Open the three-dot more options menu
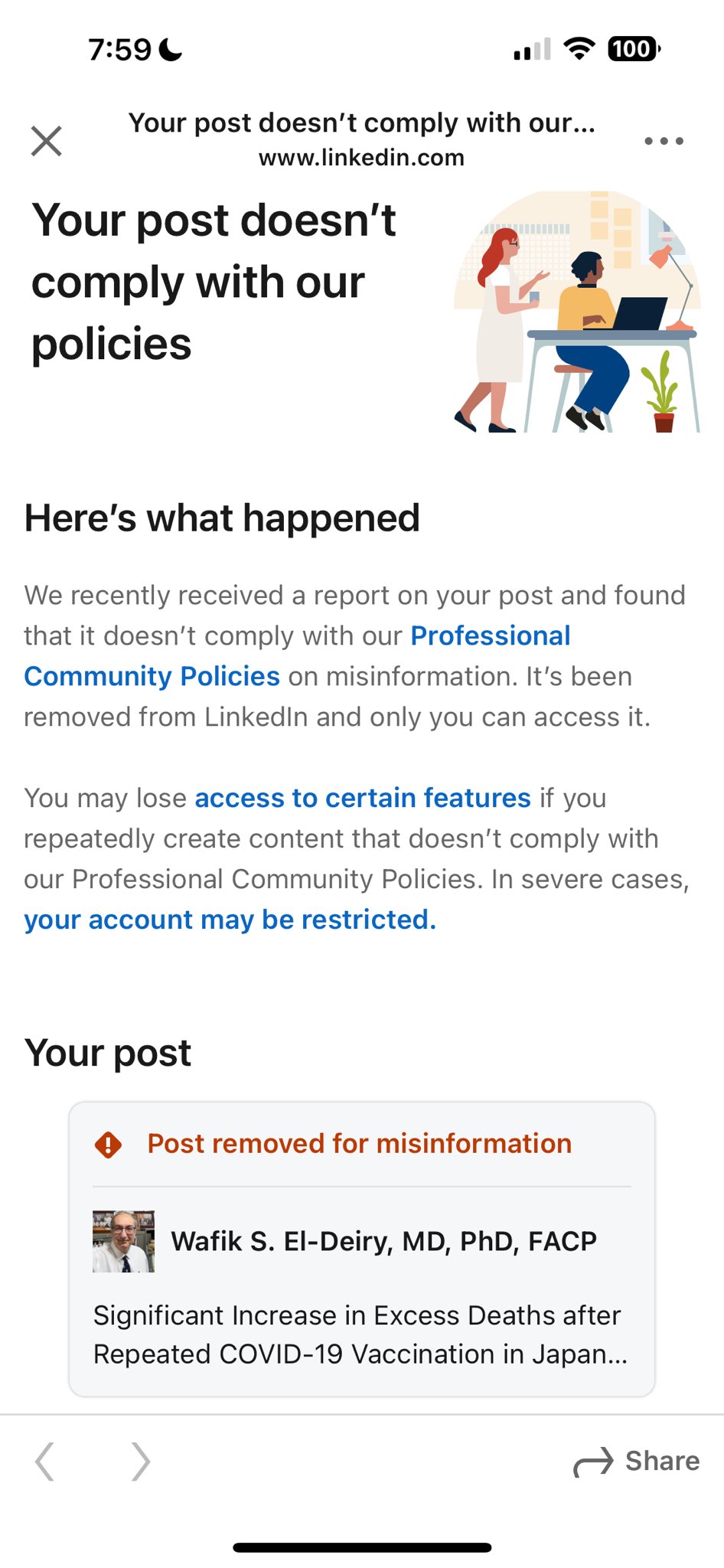 [x=664, y=141]
